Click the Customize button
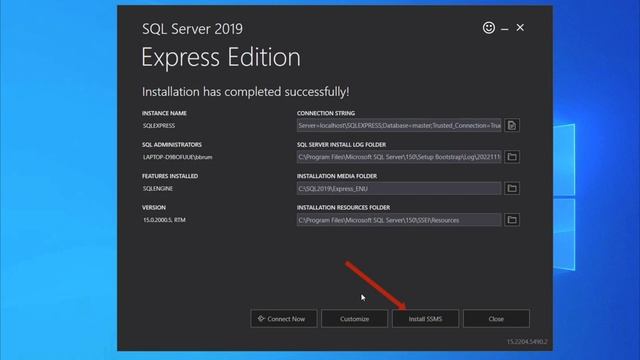Viewport: 640px width, 360px height. pyautogui.click(x=354, y=319)
